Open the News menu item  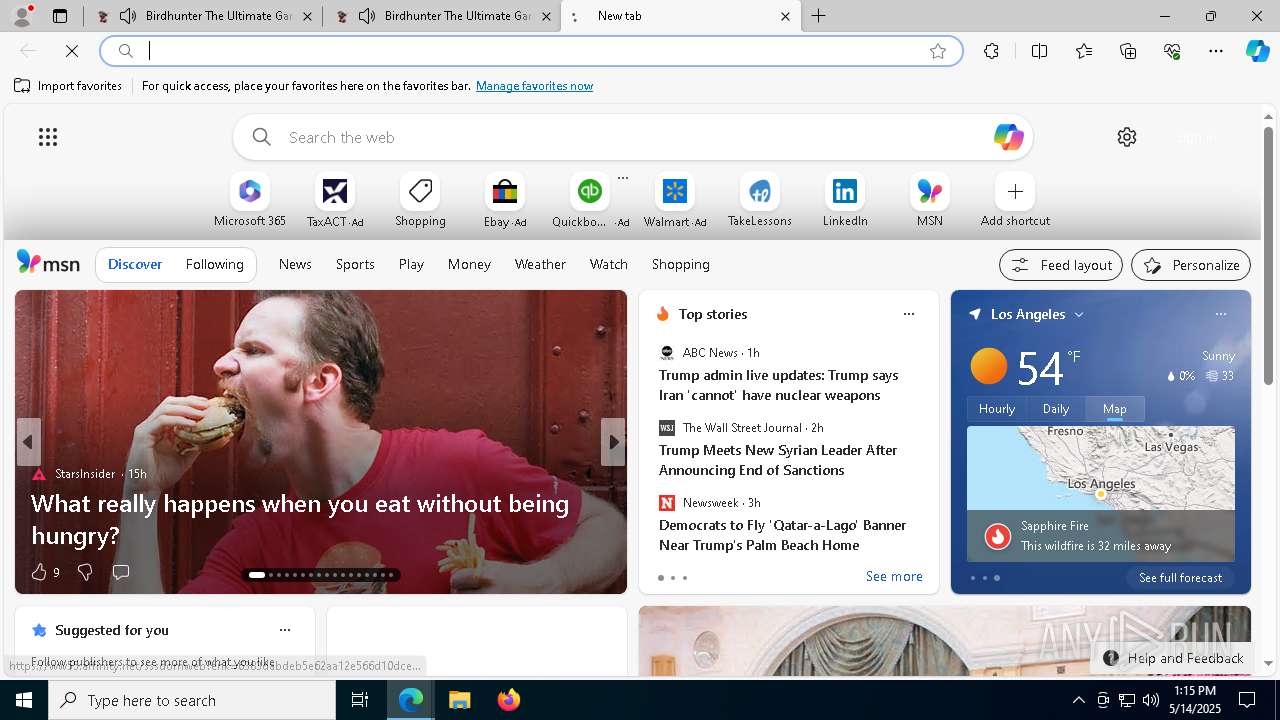295,264
